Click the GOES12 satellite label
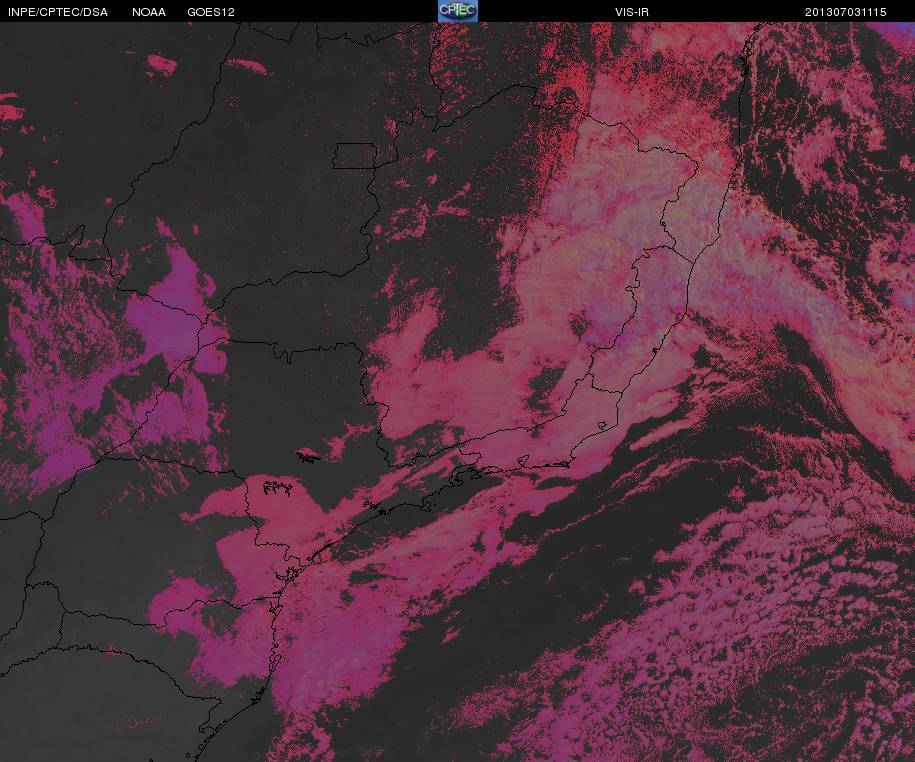Viewport: 915px width, 762px height. click(211, 12)
